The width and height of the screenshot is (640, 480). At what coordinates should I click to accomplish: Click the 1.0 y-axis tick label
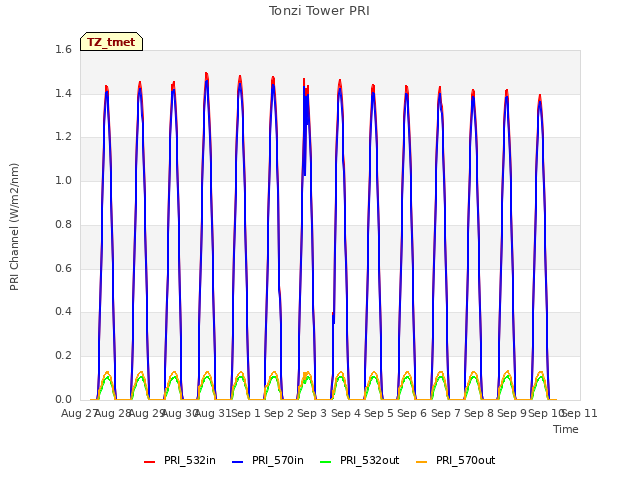[63, 180]
